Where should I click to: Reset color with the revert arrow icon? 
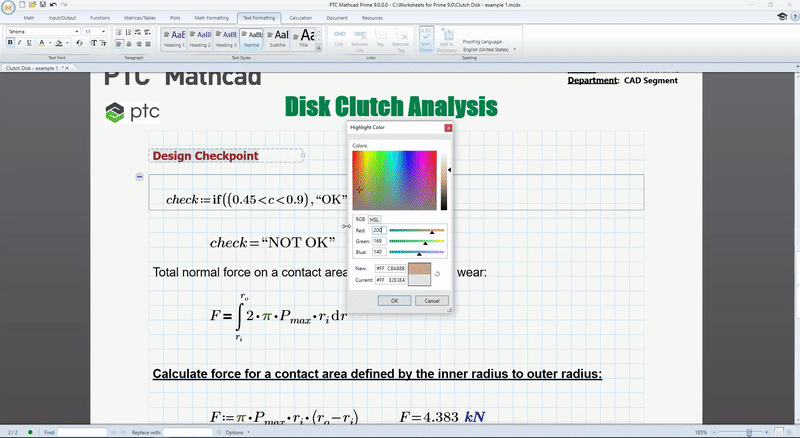tap(438, 273)
